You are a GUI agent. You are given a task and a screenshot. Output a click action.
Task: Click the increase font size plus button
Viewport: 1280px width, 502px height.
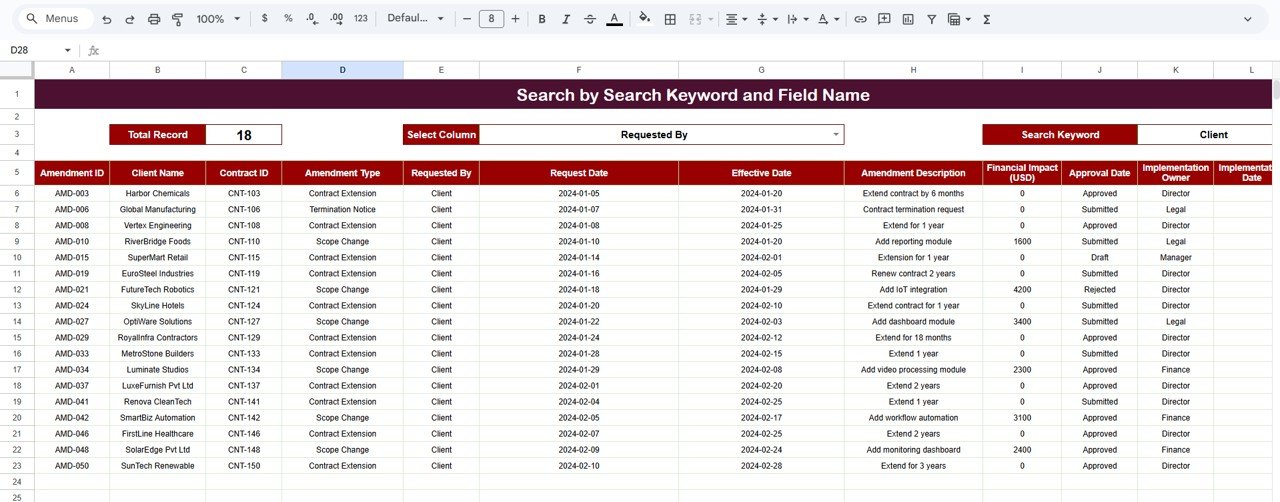point(515,19)
